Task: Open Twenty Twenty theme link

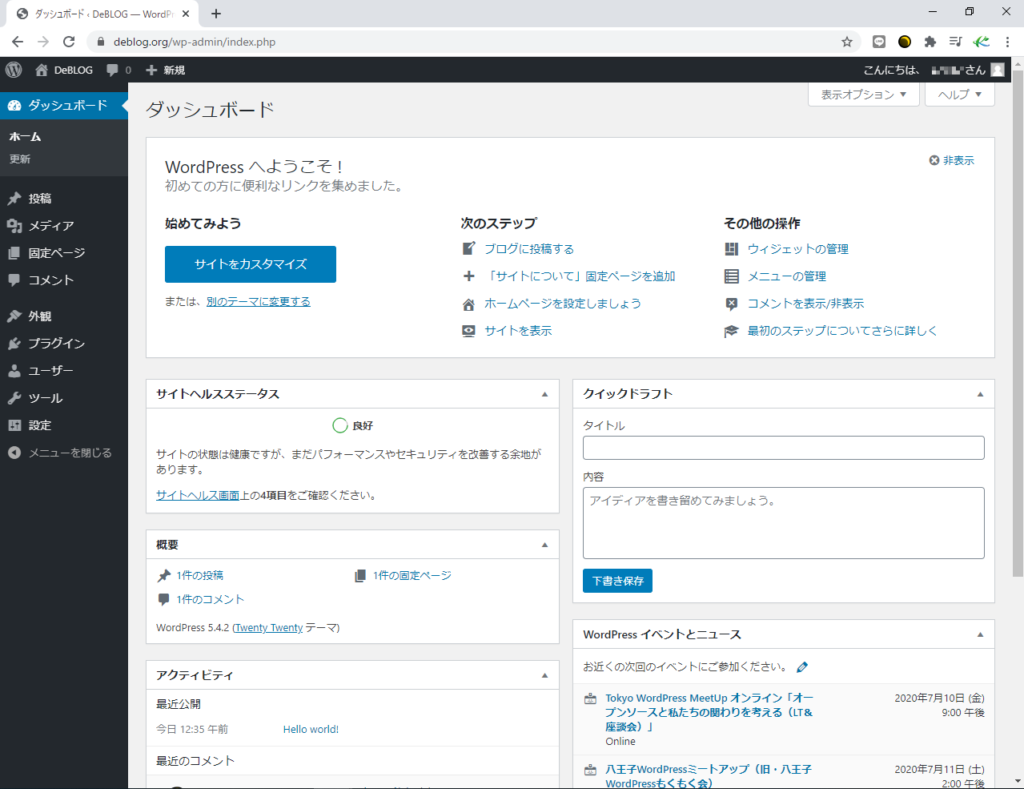Action: [x=268, y=628]
